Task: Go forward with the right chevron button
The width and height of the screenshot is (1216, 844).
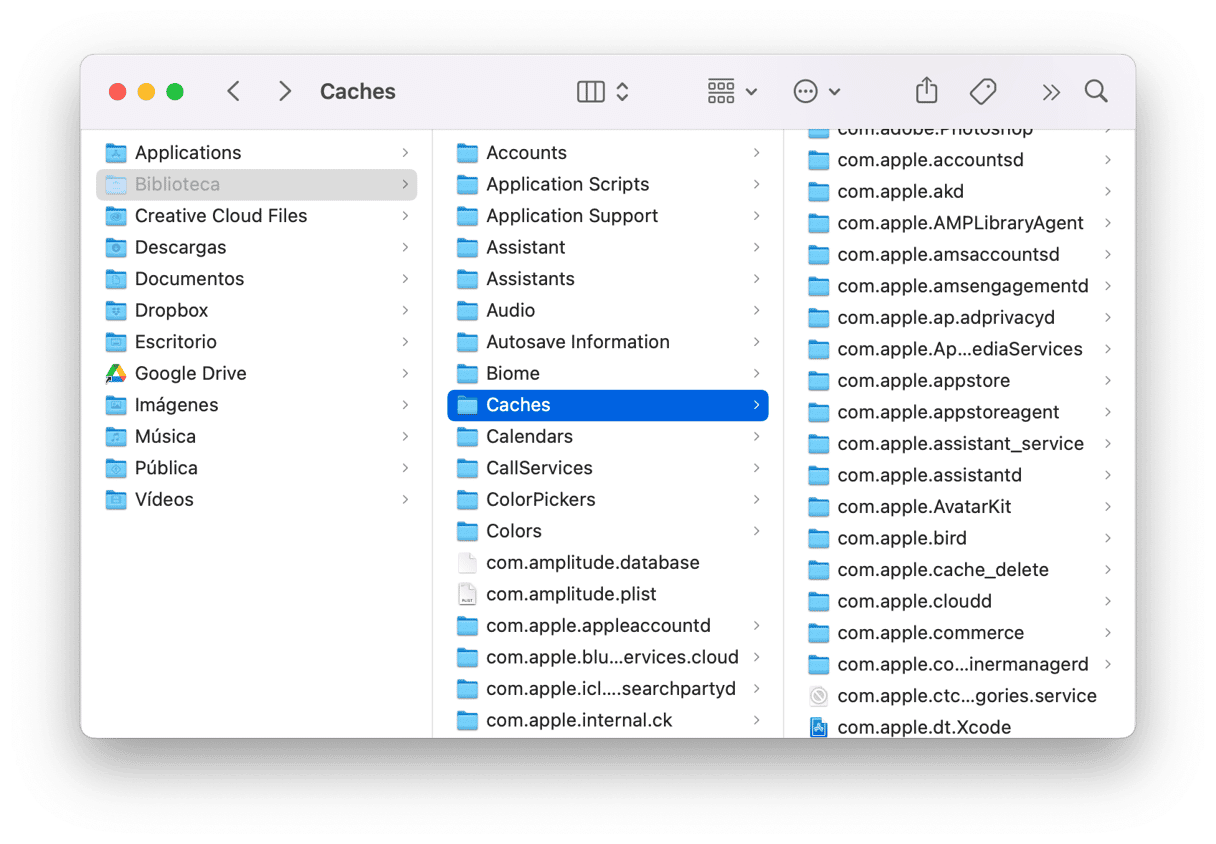Action: coord(285,92)
